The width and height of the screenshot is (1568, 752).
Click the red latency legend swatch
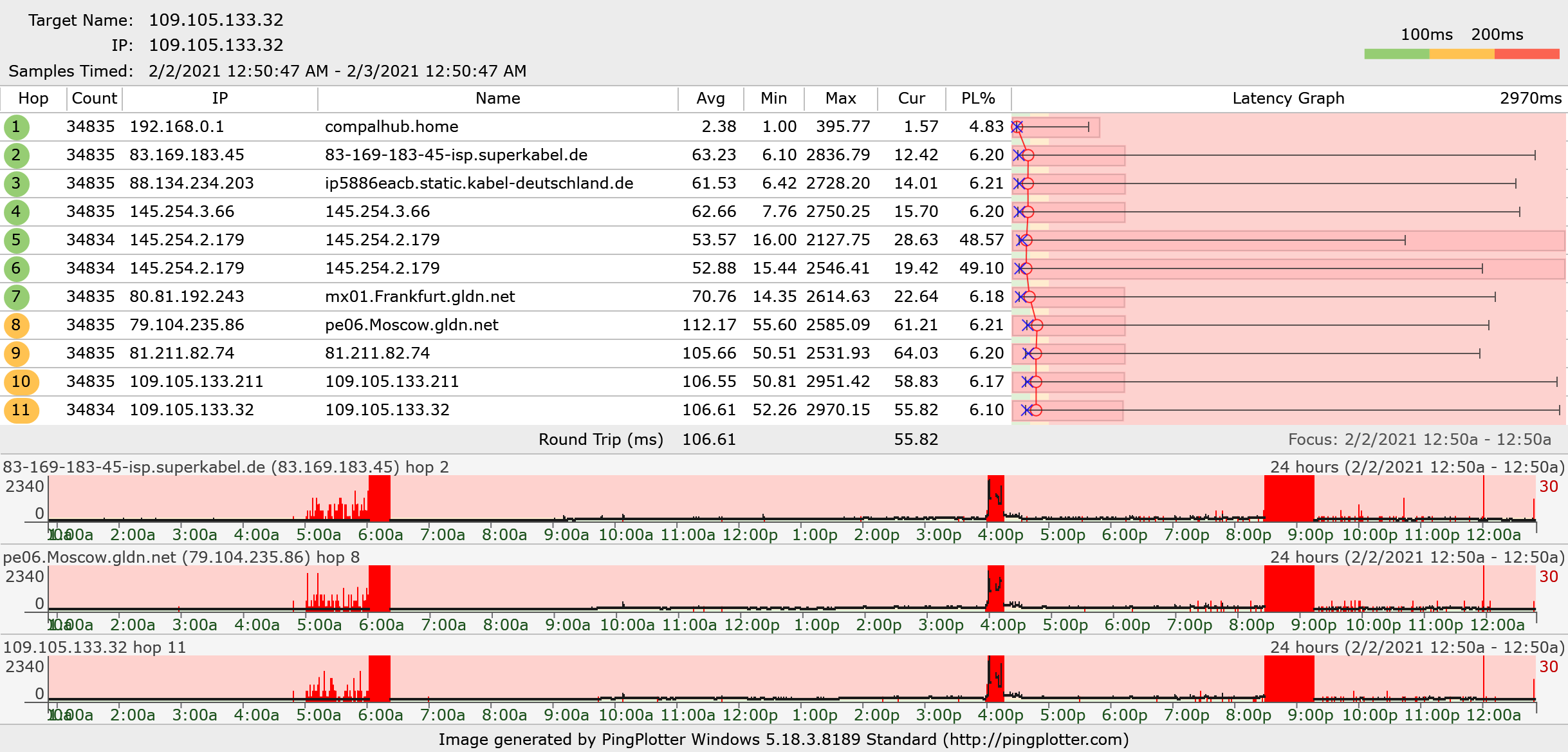pyautogui.click(x=1527, y=54)
